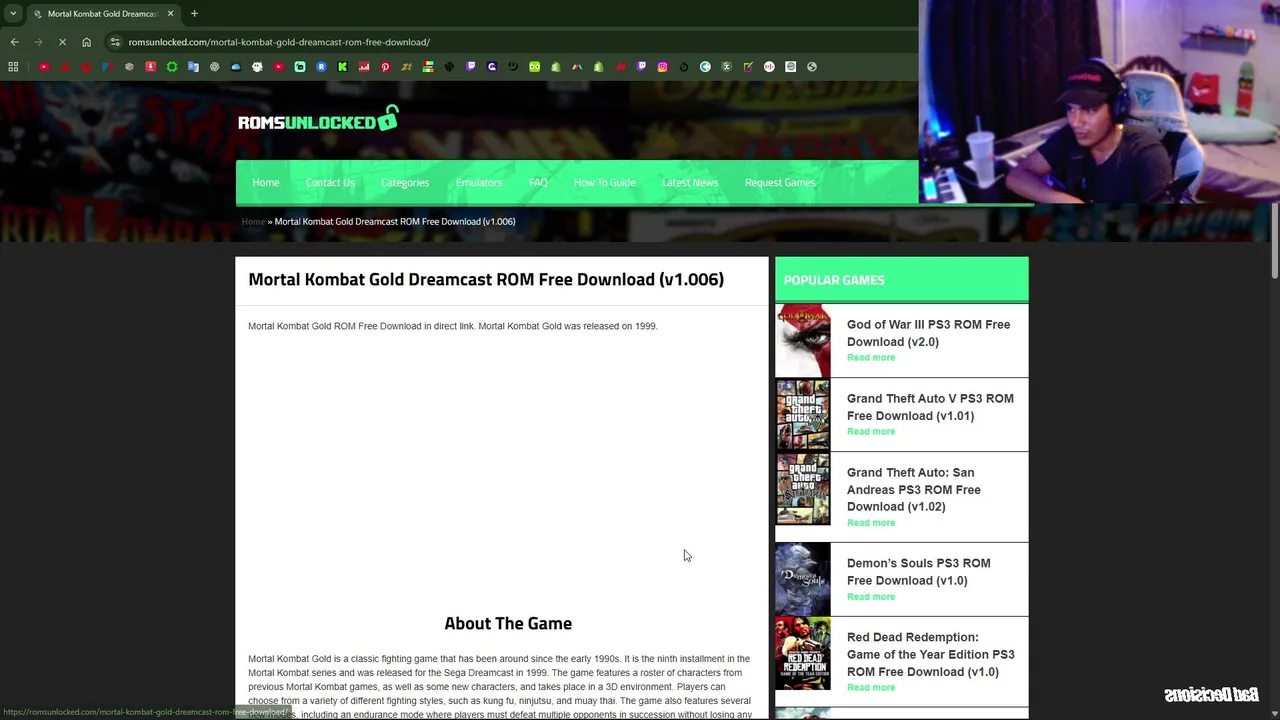The width and height of the screenshot is (1280, 720).
Task: Click the POPULAR GAMES sidebar header
Action: (x=901, y=279)
